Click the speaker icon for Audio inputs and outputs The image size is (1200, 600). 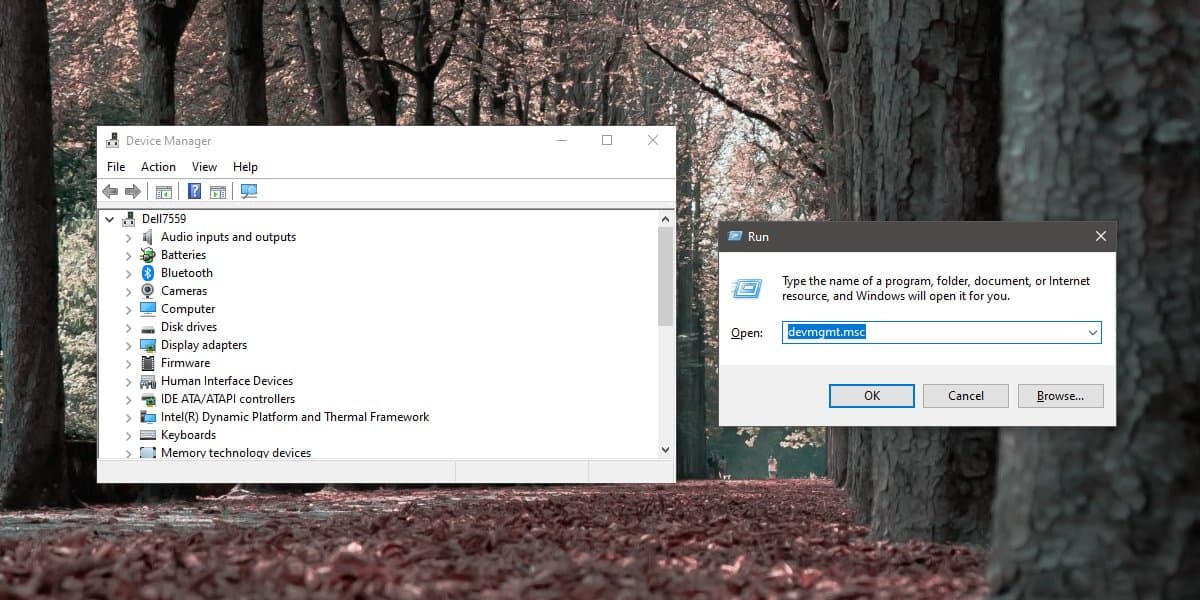[148, 237]
